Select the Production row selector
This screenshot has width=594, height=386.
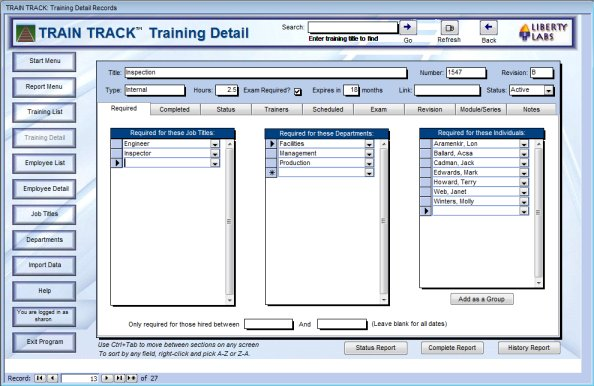click(271, 163)
